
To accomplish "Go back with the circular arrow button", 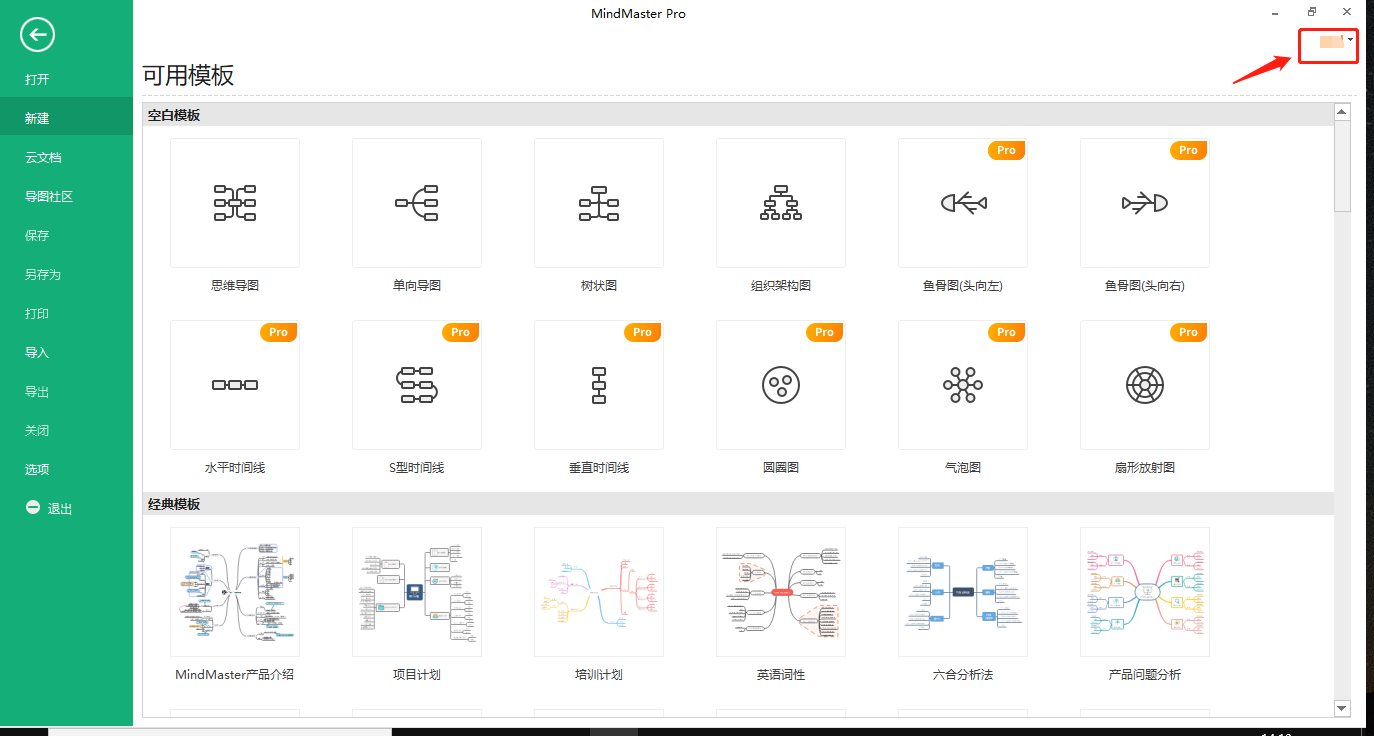I will click(37, 36).
